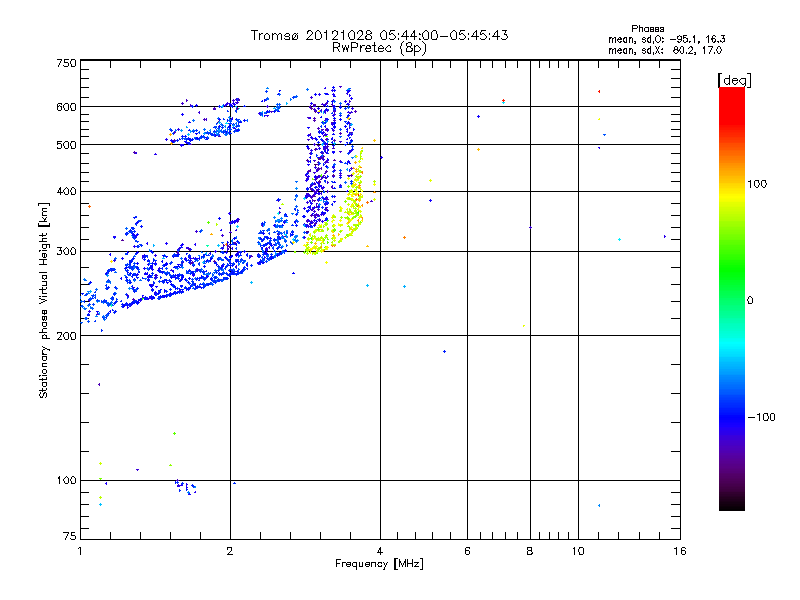Click the "16" MHz x-axis tick label
Screen dimensions: 800x600
680,551
